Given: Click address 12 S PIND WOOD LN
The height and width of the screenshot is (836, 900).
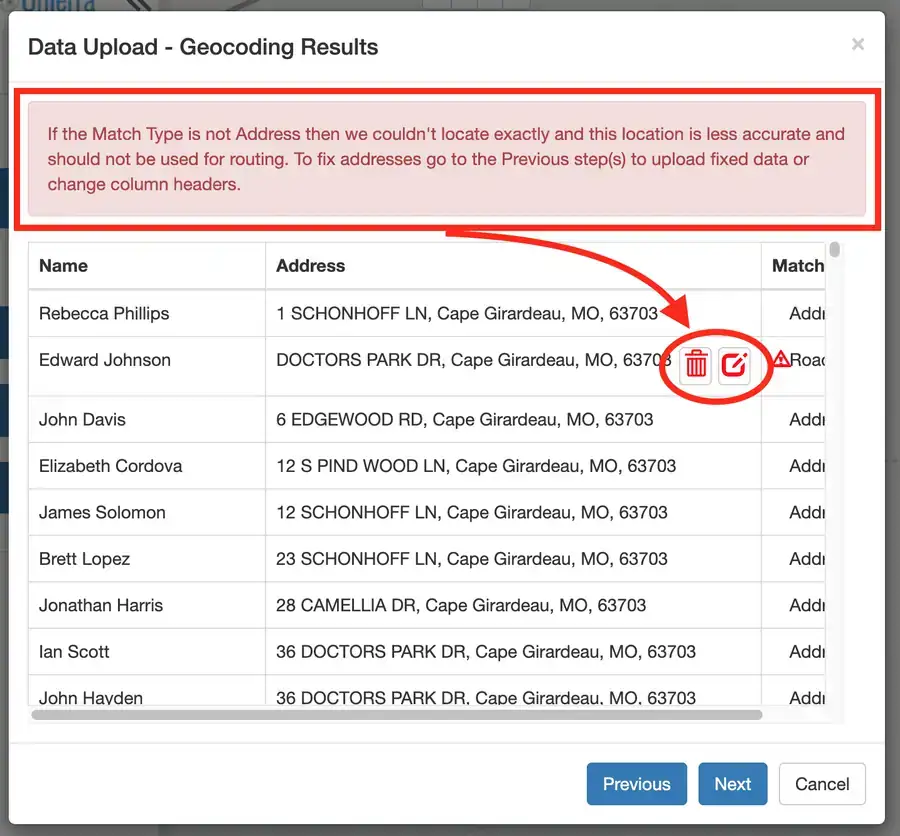Looking at the screenshot, I should point(476,466).
